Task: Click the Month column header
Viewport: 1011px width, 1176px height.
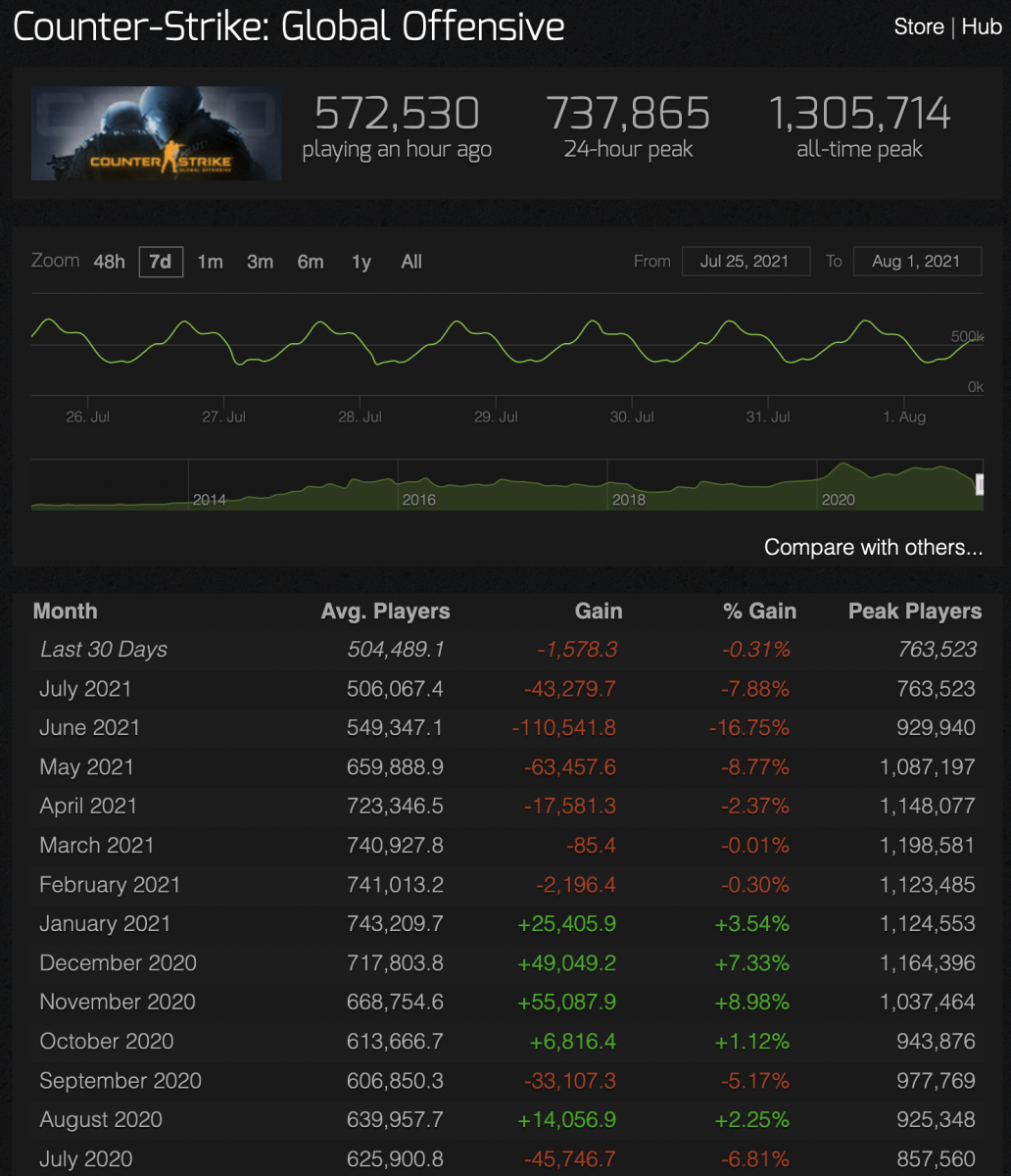Action: click(x=66, y=612)
